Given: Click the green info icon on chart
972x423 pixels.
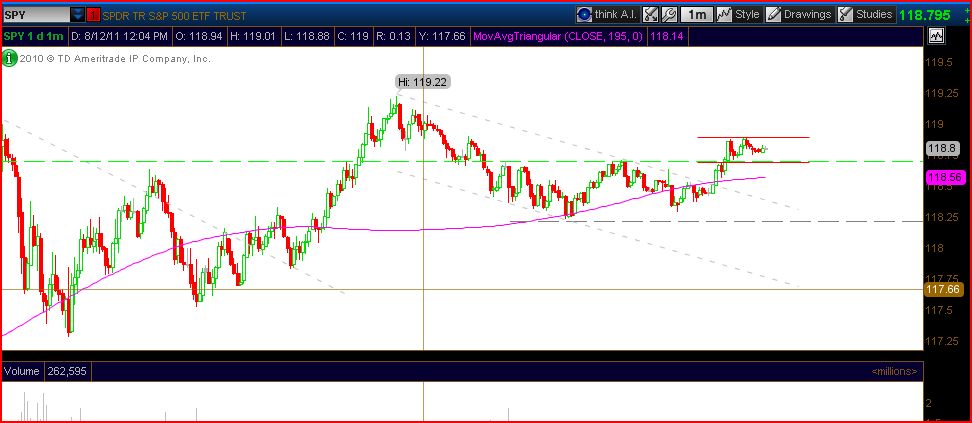Looking at the screenshot, I should 9,59.
